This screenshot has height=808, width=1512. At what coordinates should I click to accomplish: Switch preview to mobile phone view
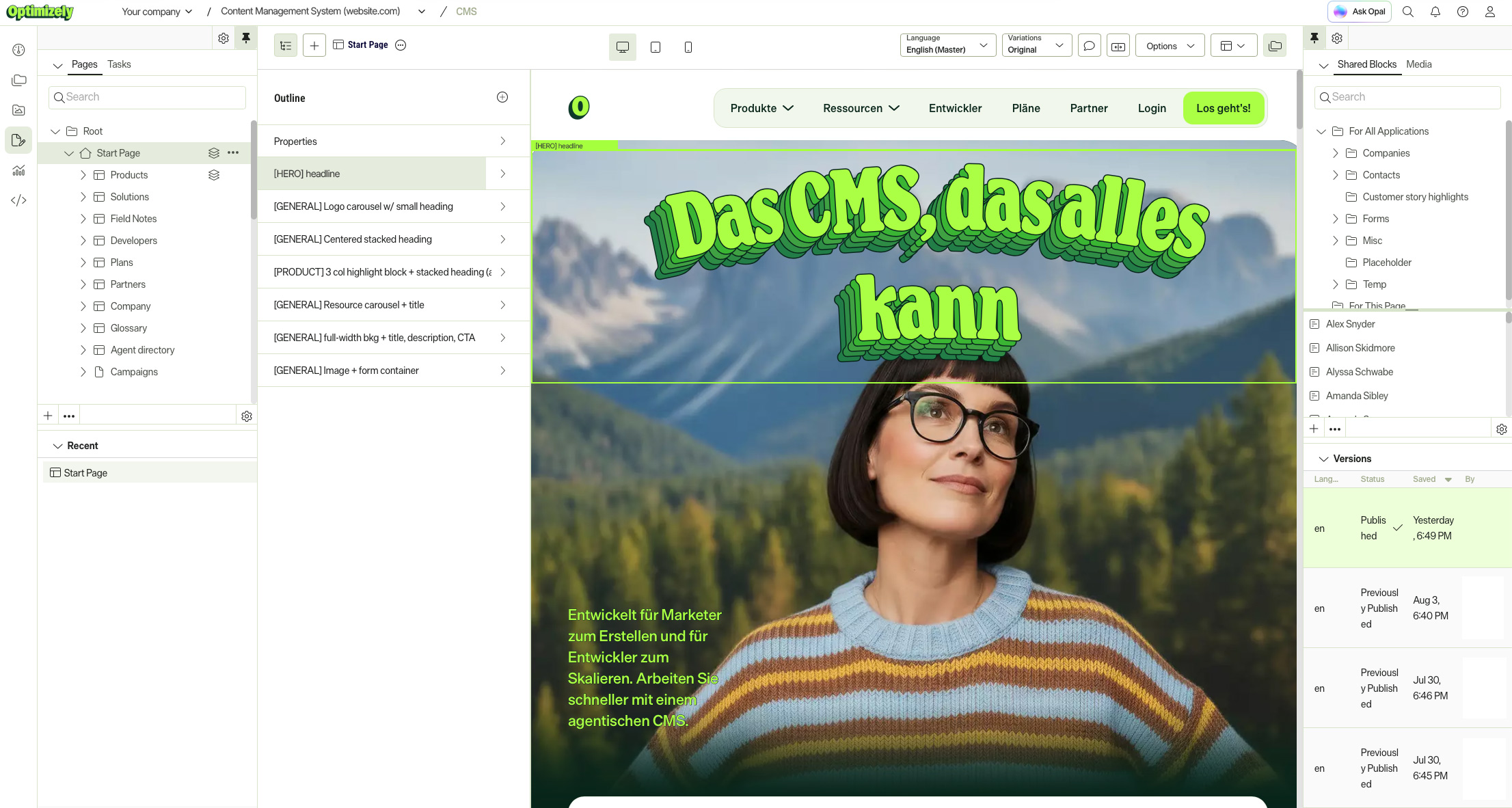(688, 47)
